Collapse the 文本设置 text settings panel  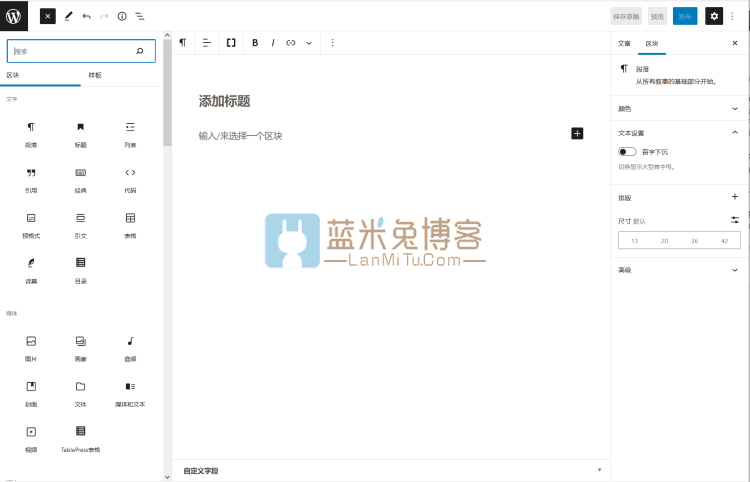(679, 132)
